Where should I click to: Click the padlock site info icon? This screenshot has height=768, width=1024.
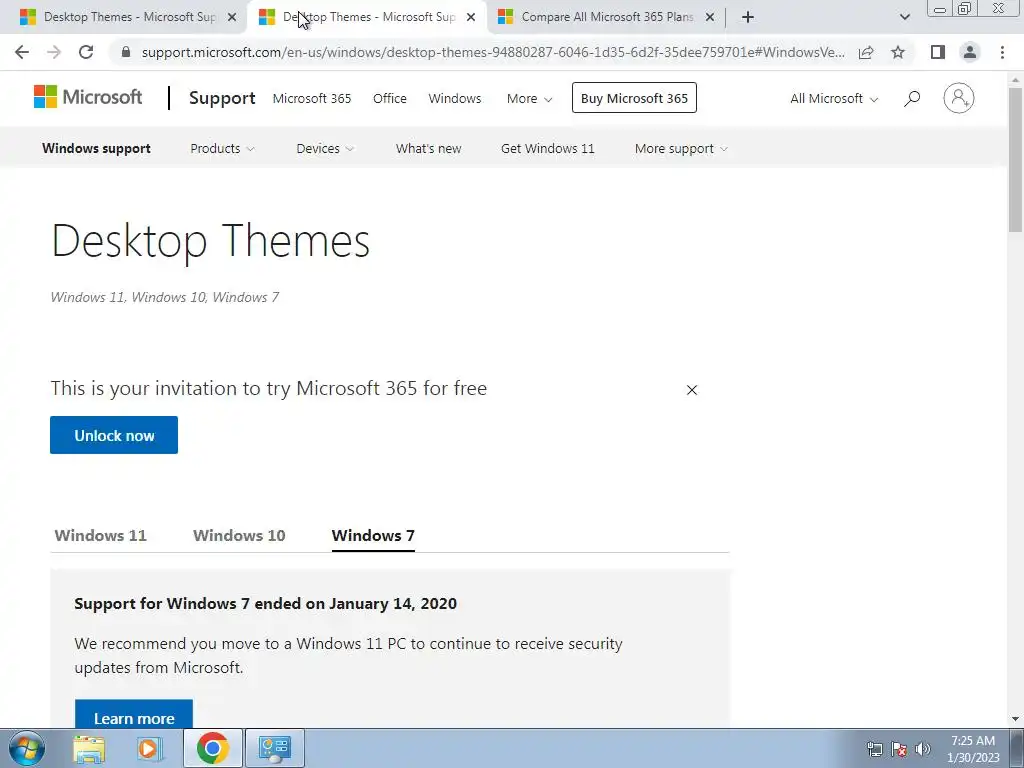126,52
